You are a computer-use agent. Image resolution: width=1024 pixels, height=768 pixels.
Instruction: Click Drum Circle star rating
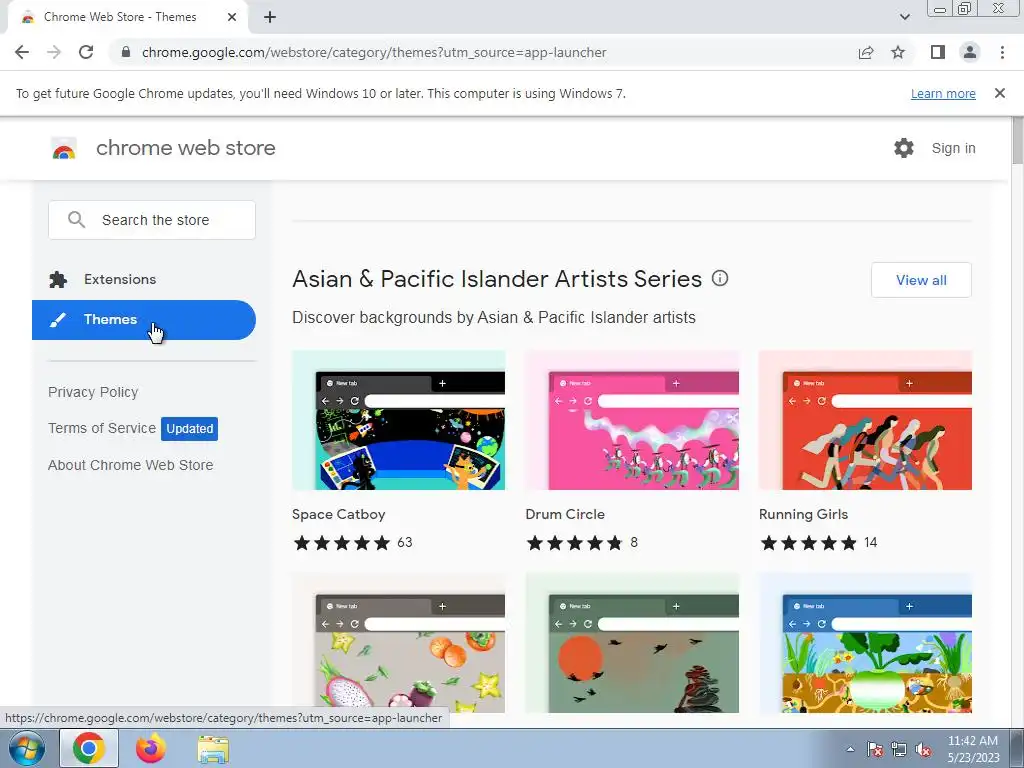coord(575,543)
